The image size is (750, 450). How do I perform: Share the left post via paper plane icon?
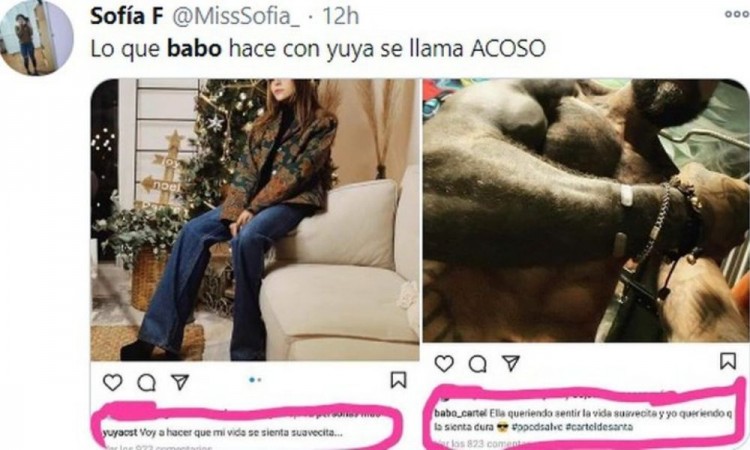tap(180, 382)
